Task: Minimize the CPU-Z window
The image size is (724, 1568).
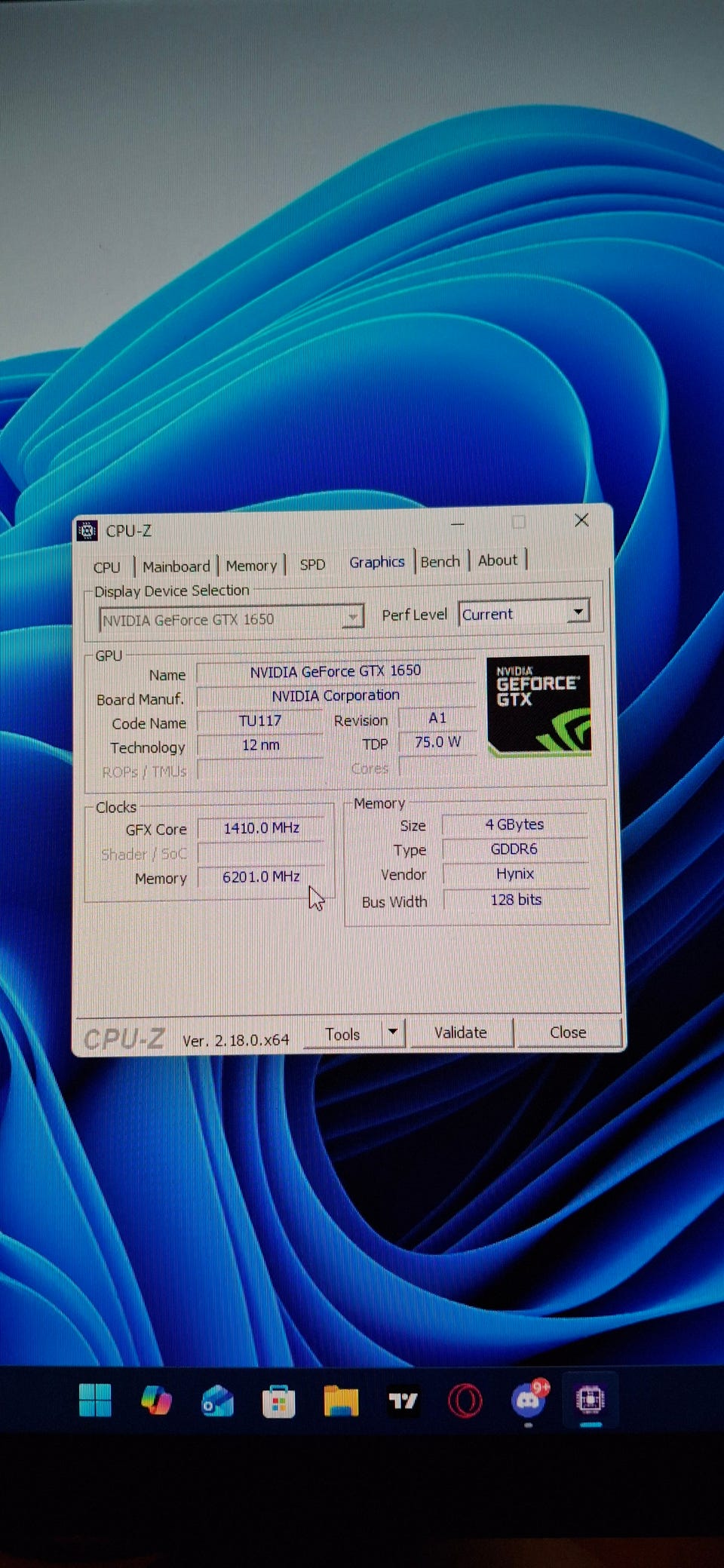Action: (458, 523)
